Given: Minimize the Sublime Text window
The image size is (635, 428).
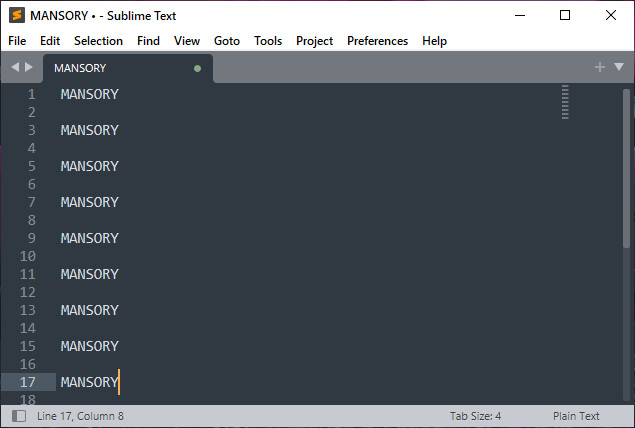Looking at the screenshot, I should click(x=520, y=15).
